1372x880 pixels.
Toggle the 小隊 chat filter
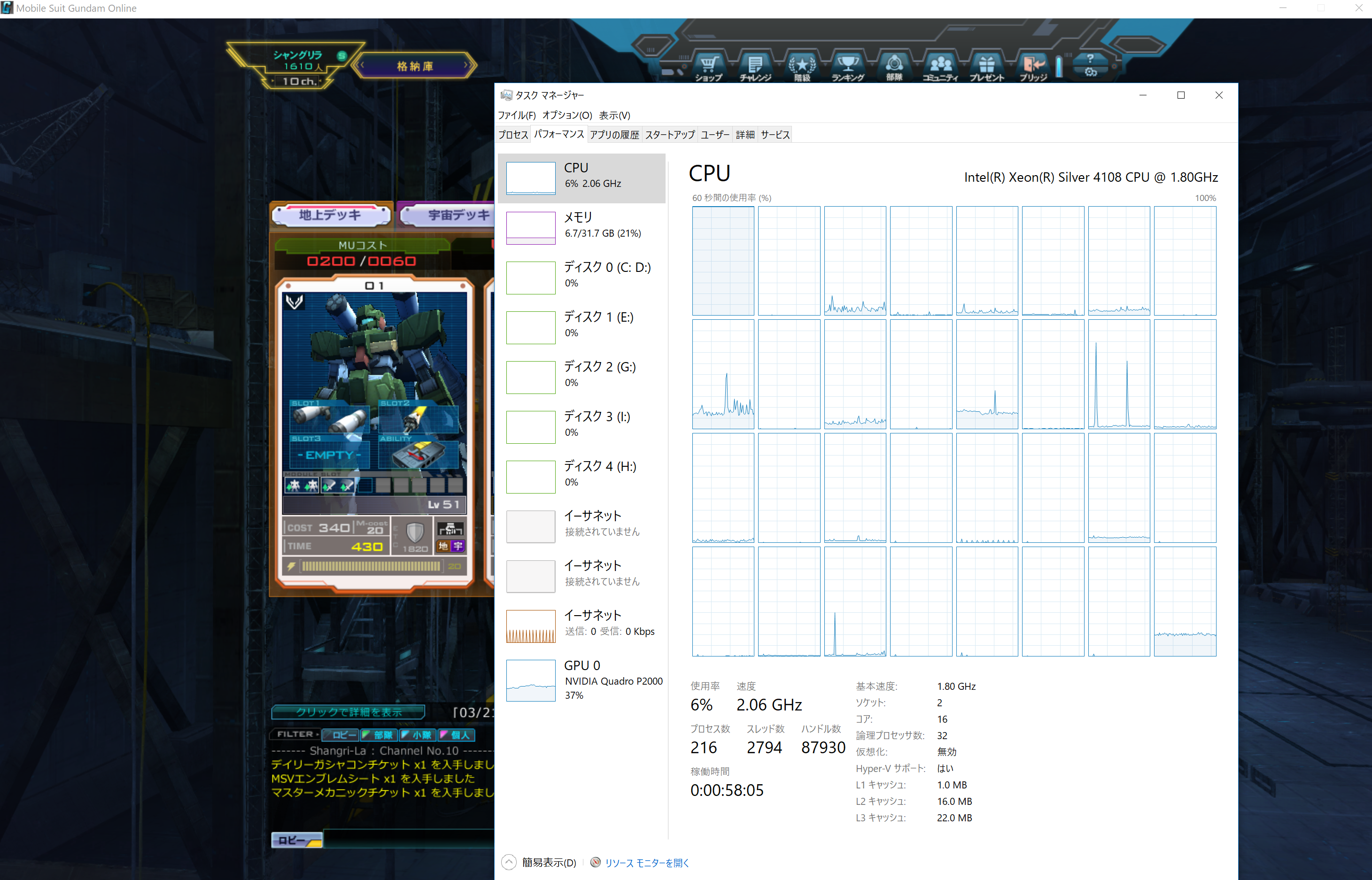tap(417, 735)
